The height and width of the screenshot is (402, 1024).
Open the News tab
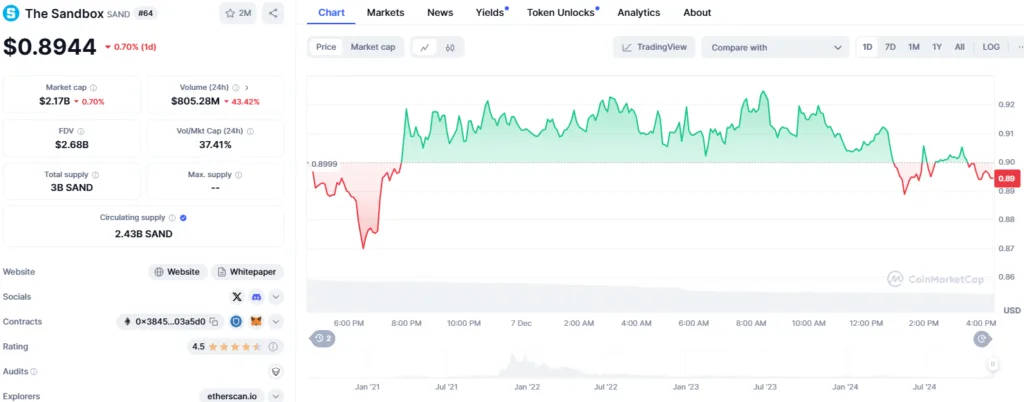point(440,12)
